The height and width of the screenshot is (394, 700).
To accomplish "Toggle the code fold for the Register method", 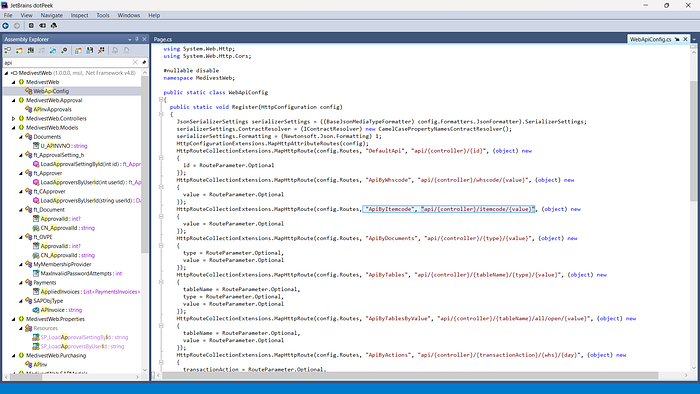I will point(161,114).
